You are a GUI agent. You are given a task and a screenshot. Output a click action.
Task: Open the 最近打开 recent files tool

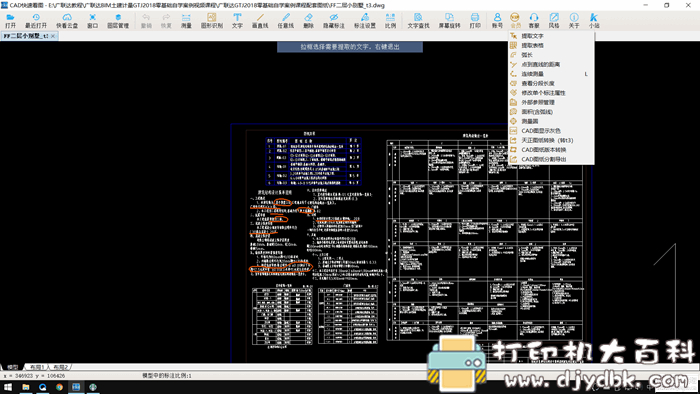36,21
